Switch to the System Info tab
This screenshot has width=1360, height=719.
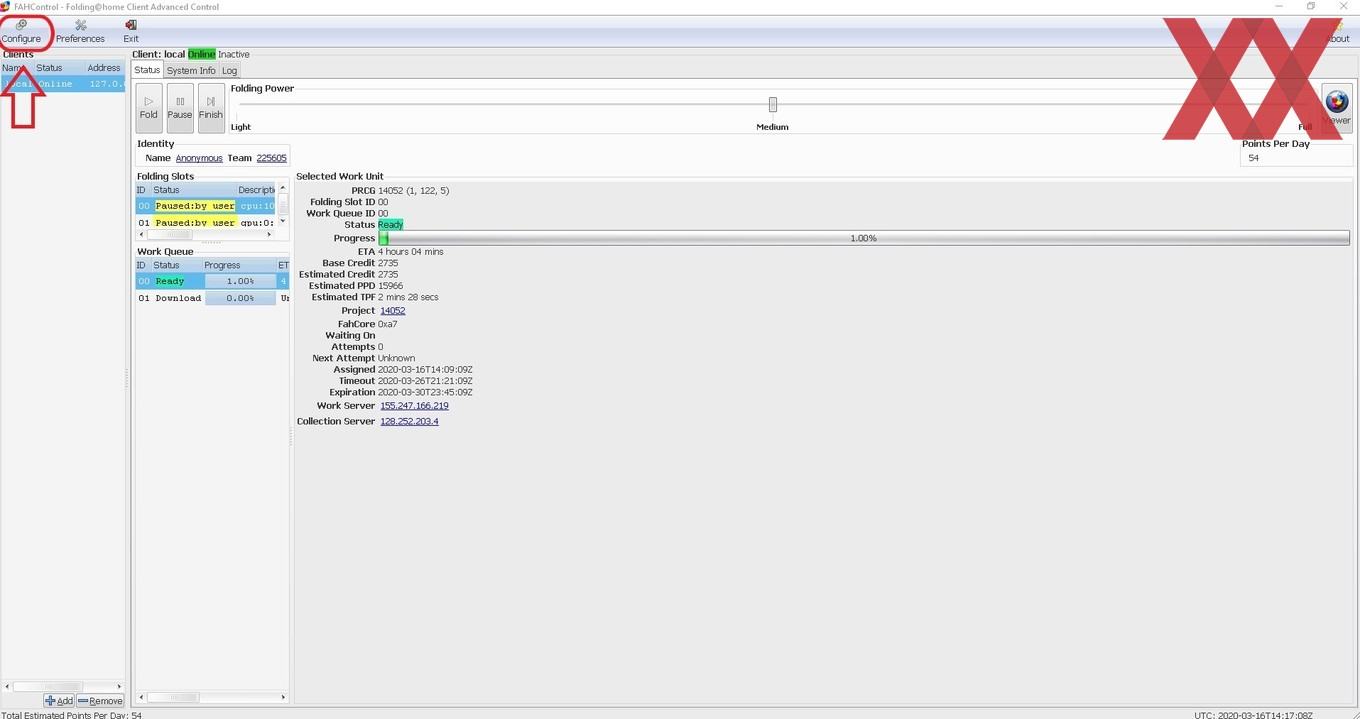click(x=191, y=70)
